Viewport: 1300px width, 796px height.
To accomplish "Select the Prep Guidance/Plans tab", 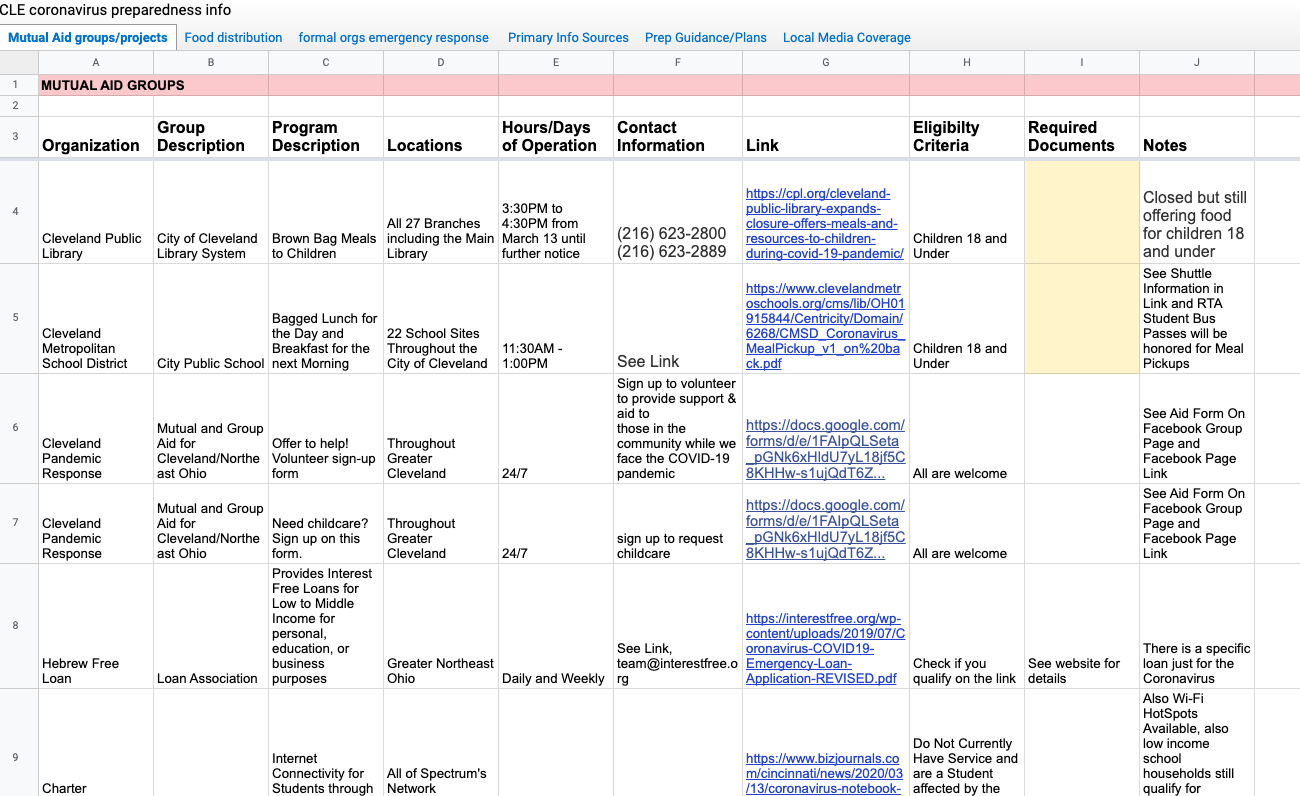I will (706, 38).
